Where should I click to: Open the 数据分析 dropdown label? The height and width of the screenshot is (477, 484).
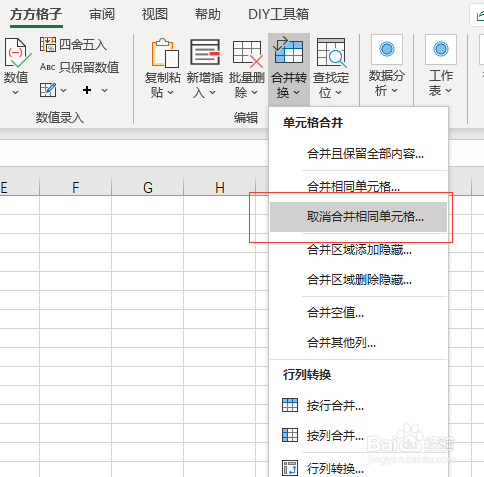click(x=387, y=83)
